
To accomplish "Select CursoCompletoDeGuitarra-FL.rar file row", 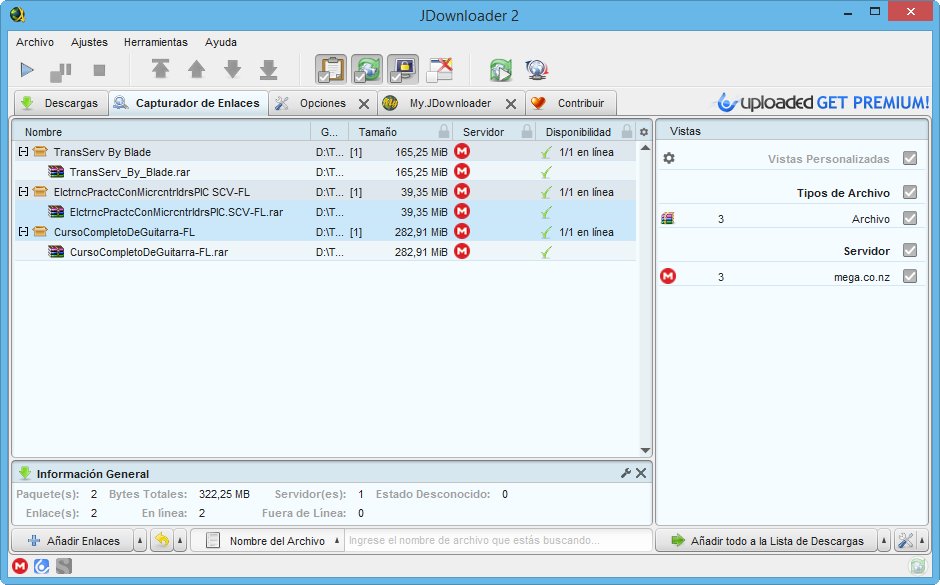I will 326,252.
